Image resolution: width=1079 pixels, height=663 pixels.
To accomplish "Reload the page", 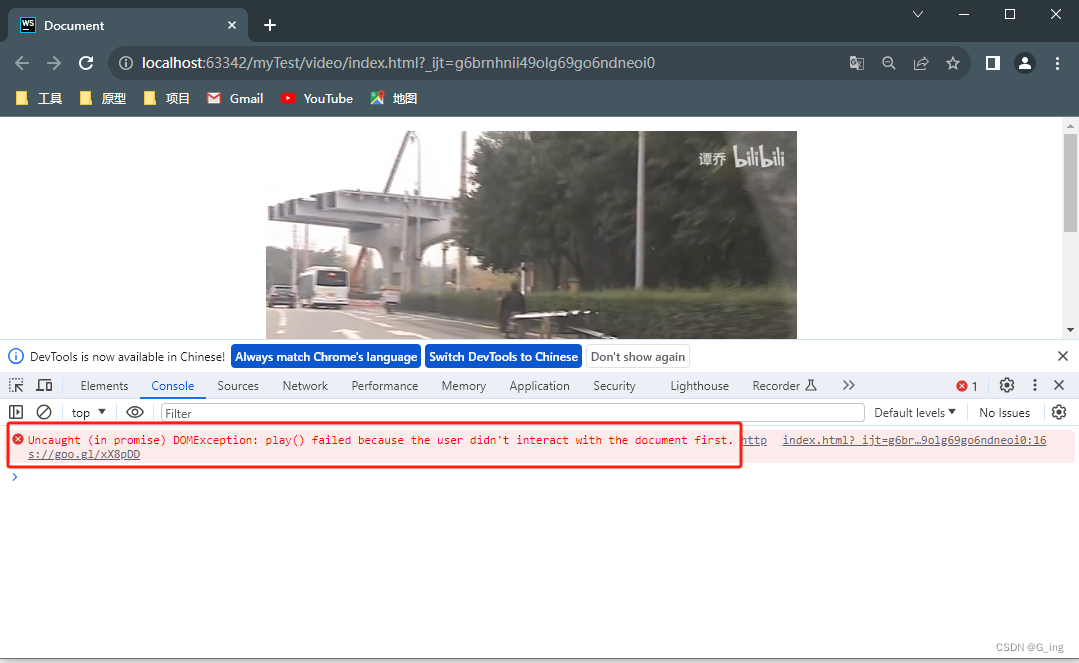I will (x=86, y=63).
